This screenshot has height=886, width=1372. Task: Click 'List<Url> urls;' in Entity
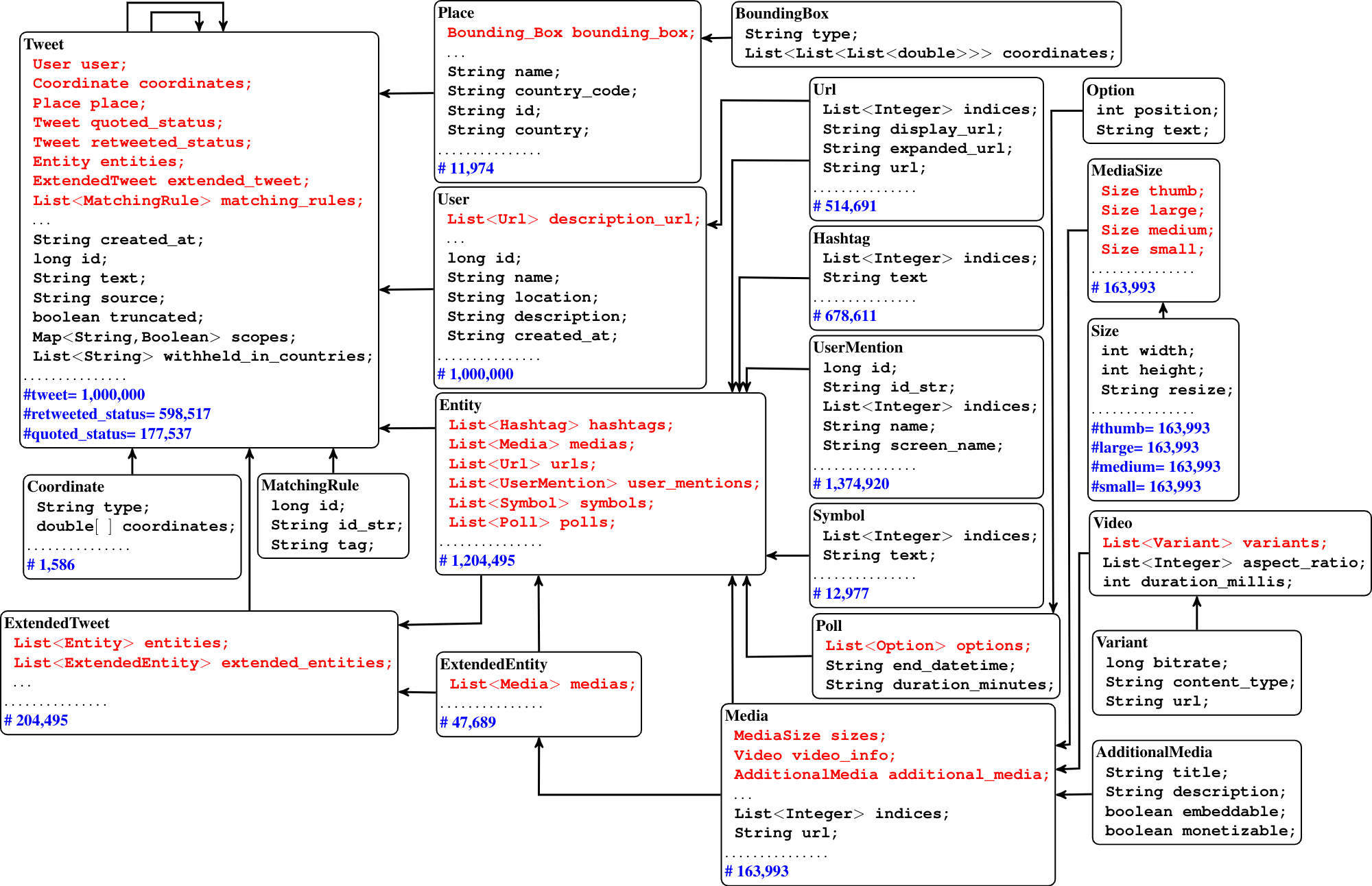click(x=522, y=464)
